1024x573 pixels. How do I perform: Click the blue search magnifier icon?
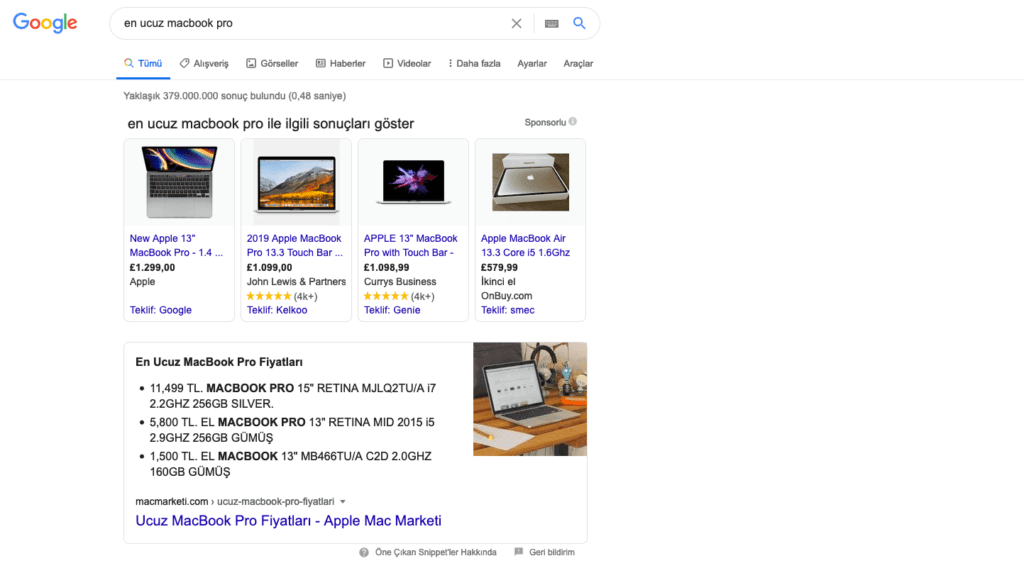(579, 23)
